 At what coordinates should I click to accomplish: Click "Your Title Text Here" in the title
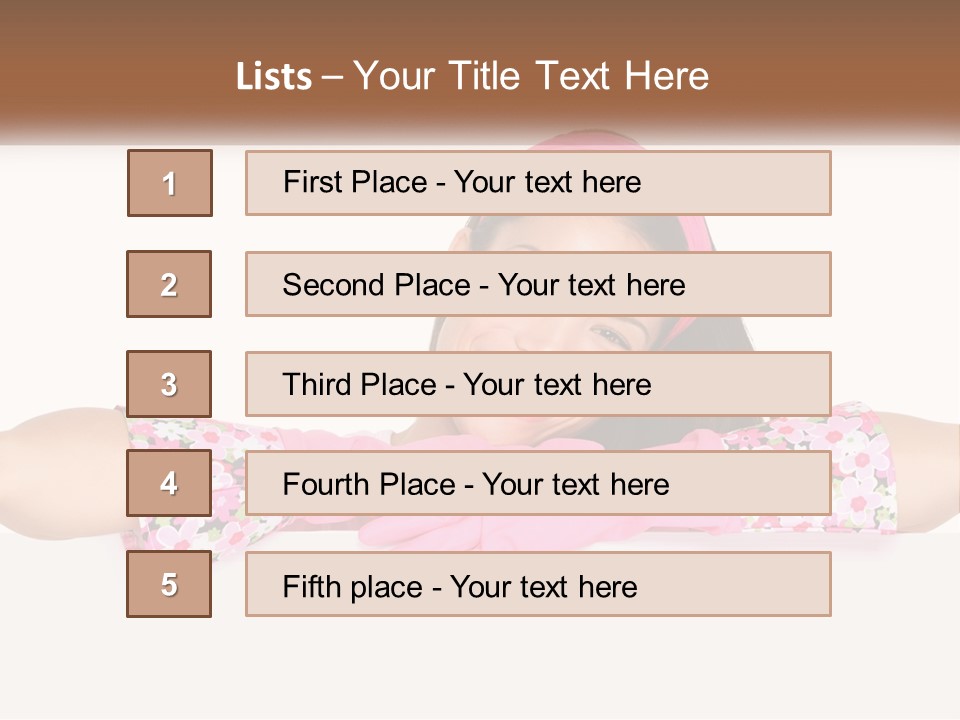[531, 76]
